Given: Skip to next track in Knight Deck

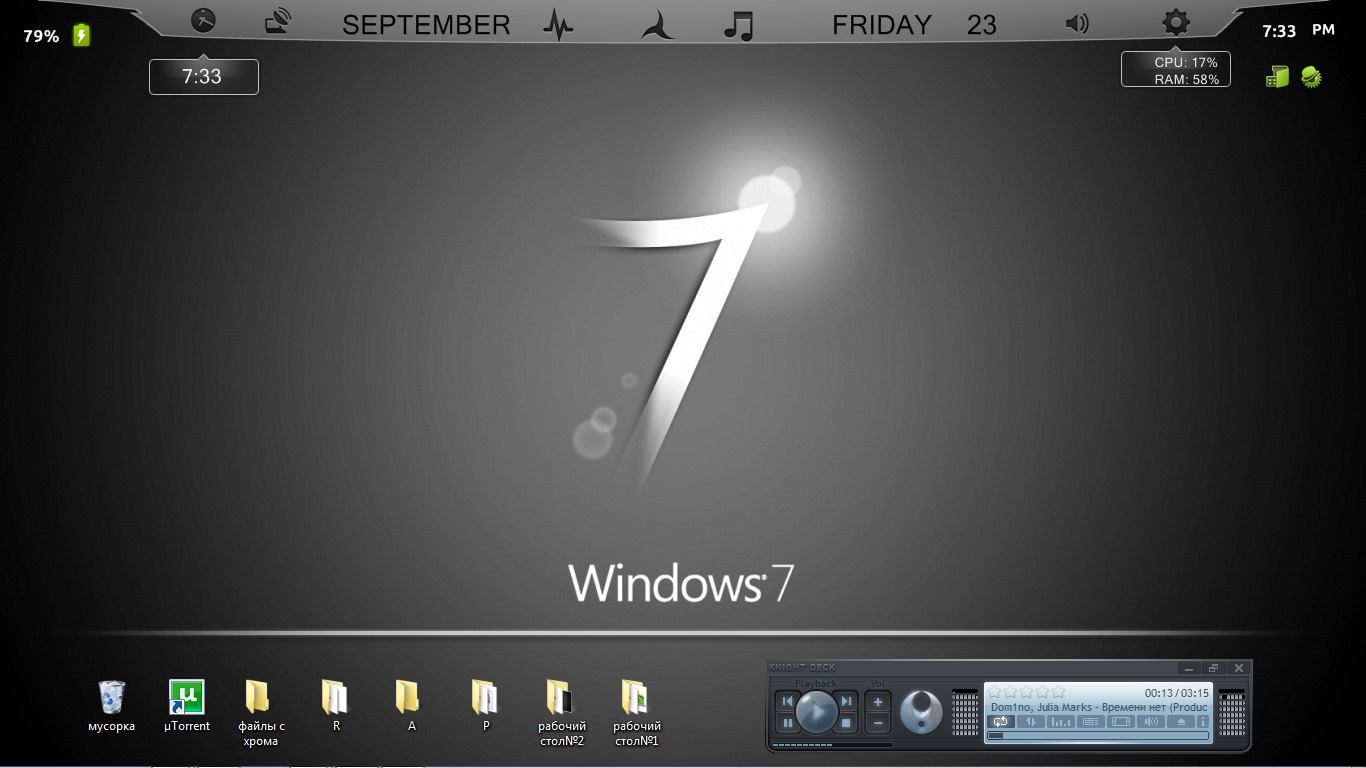Looking at the screenshot, I should [846, 702].
